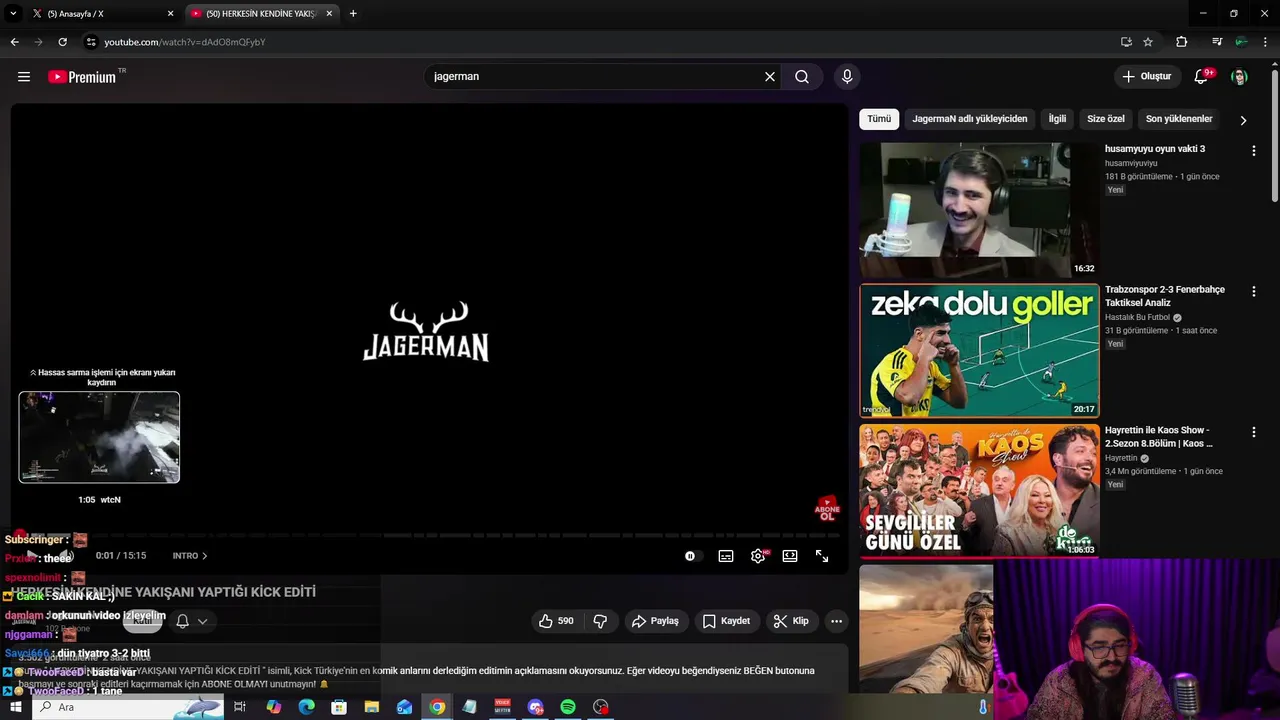Open Chrome extensions puzzle icon
The image size is (1280, 720).
1181,42
